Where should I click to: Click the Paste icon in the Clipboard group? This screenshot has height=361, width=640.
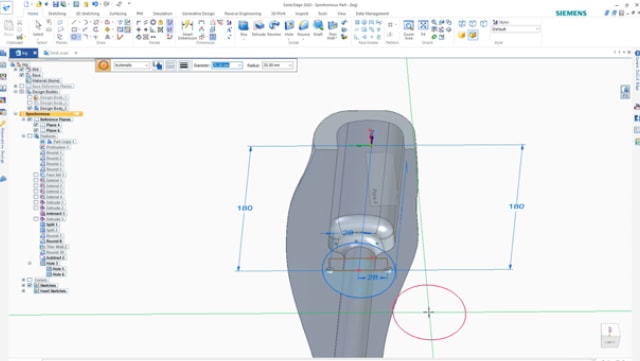(x=8, y=29)
